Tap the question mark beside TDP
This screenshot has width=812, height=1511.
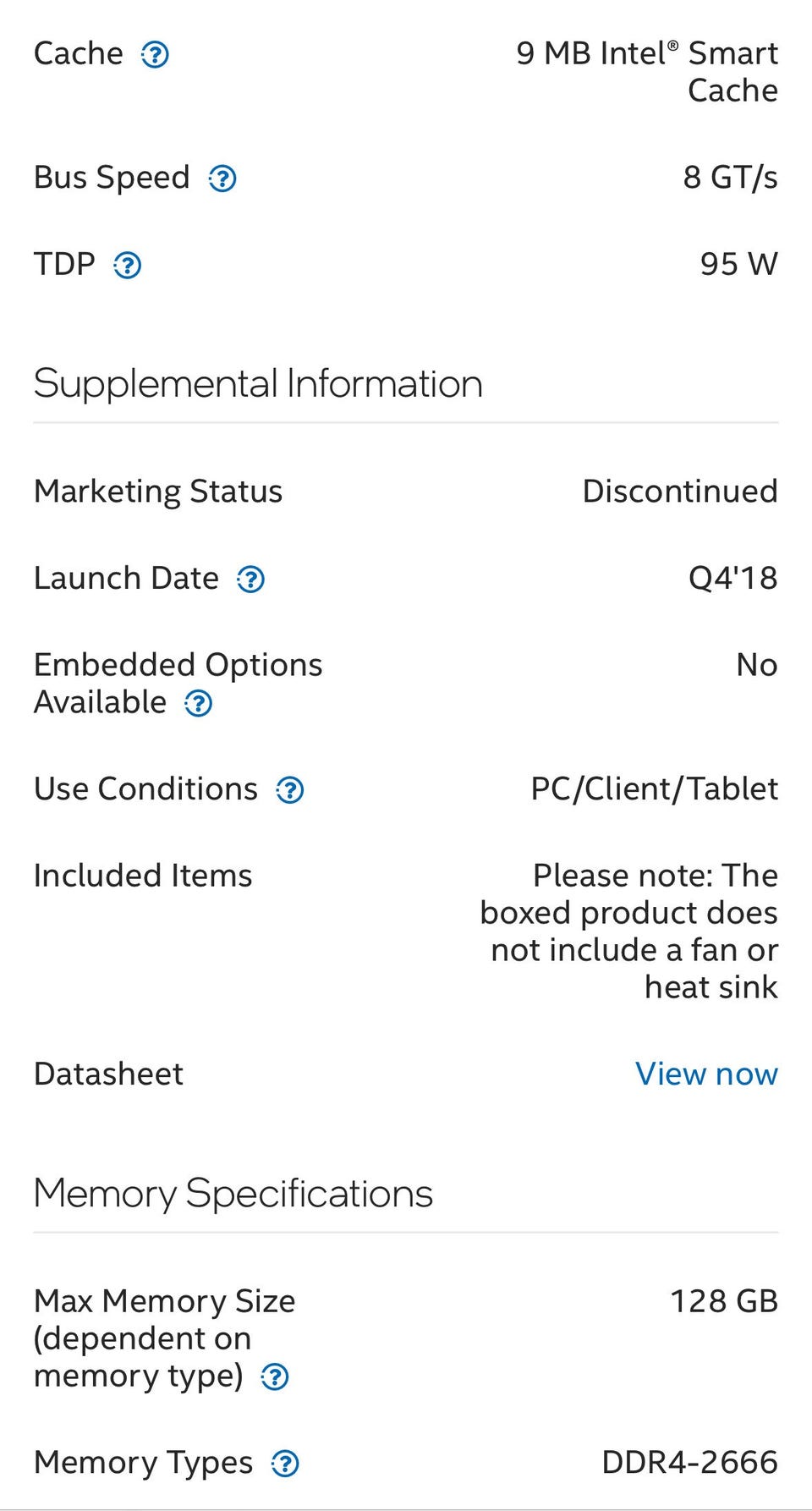[128, 266]
